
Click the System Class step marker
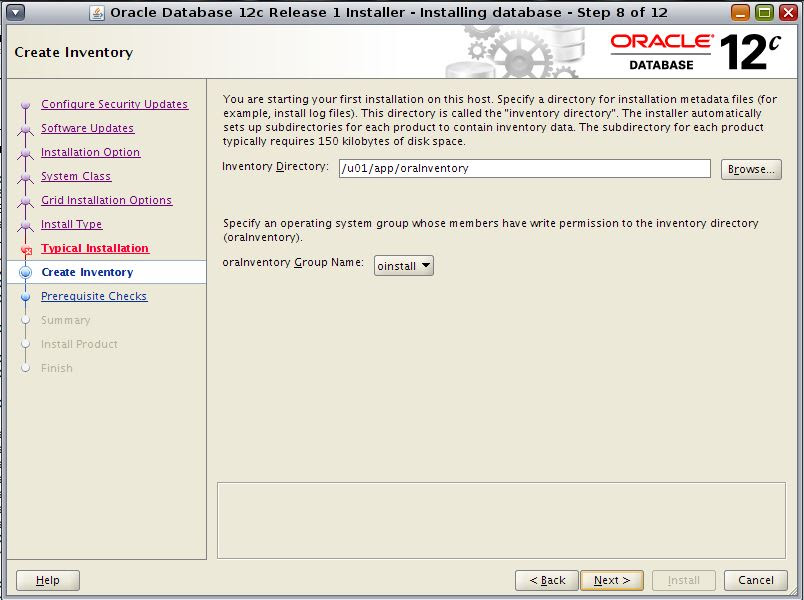tap(26, 177)
